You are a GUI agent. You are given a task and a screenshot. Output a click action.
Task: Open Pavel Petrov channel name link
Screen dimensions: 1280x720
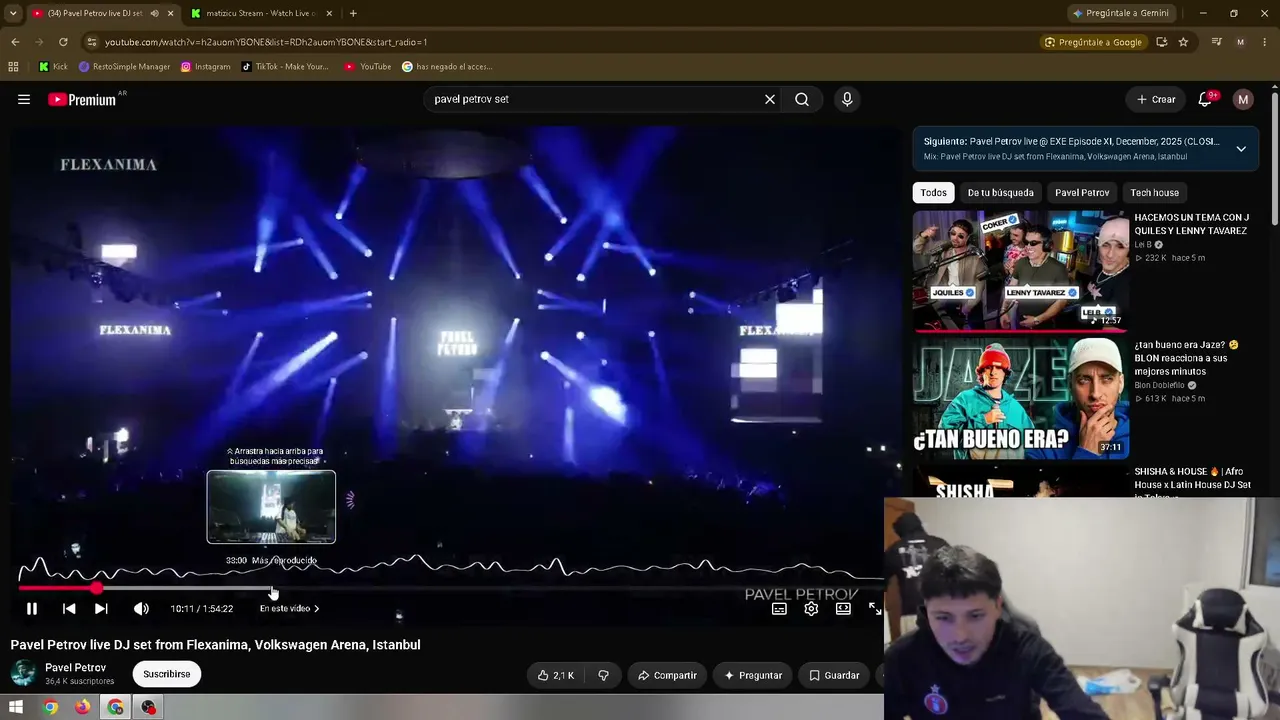pyautogui.click(x=75, y=667)
